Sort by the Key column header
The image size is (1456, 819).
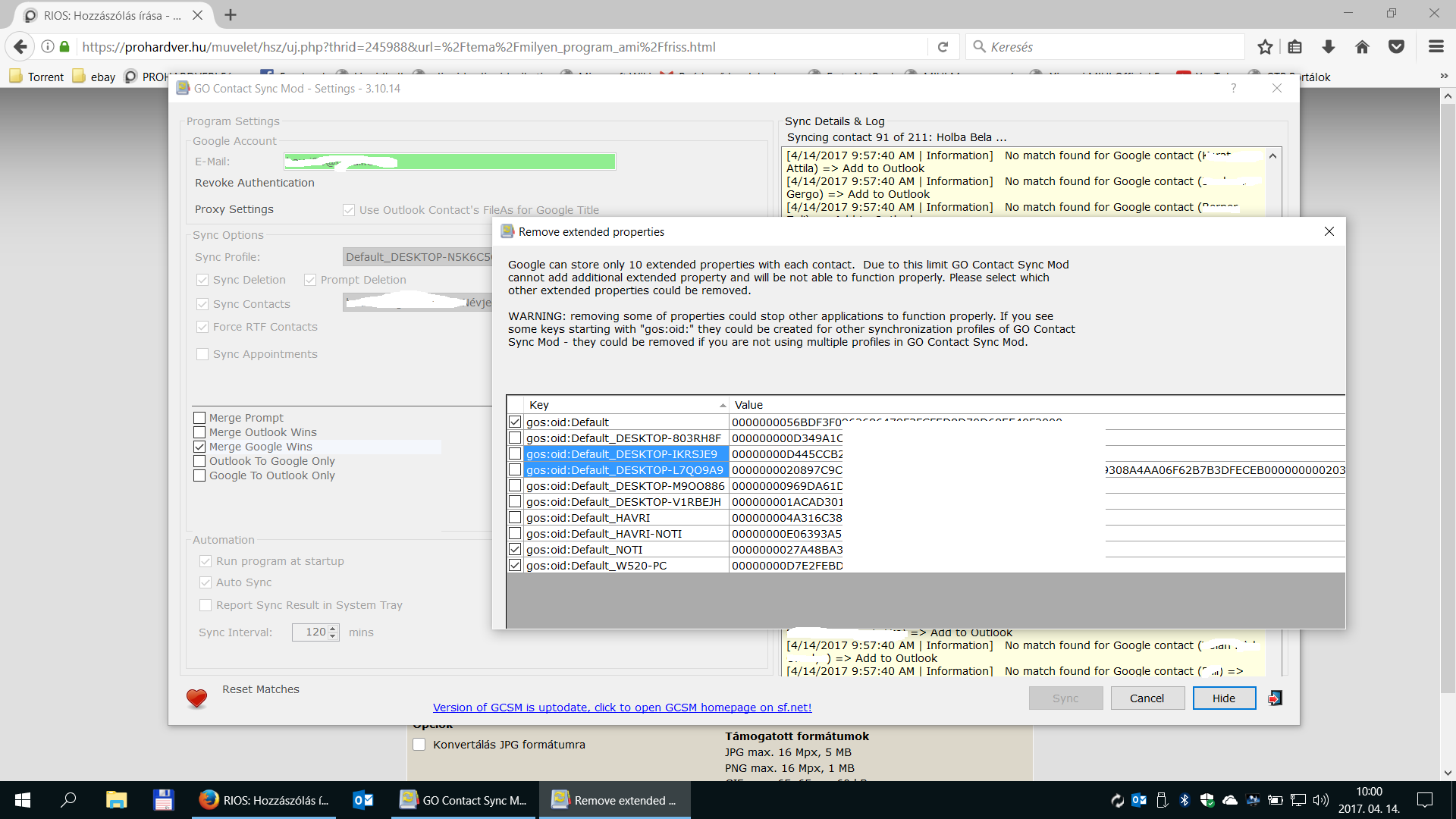click(x=626, y=405)
